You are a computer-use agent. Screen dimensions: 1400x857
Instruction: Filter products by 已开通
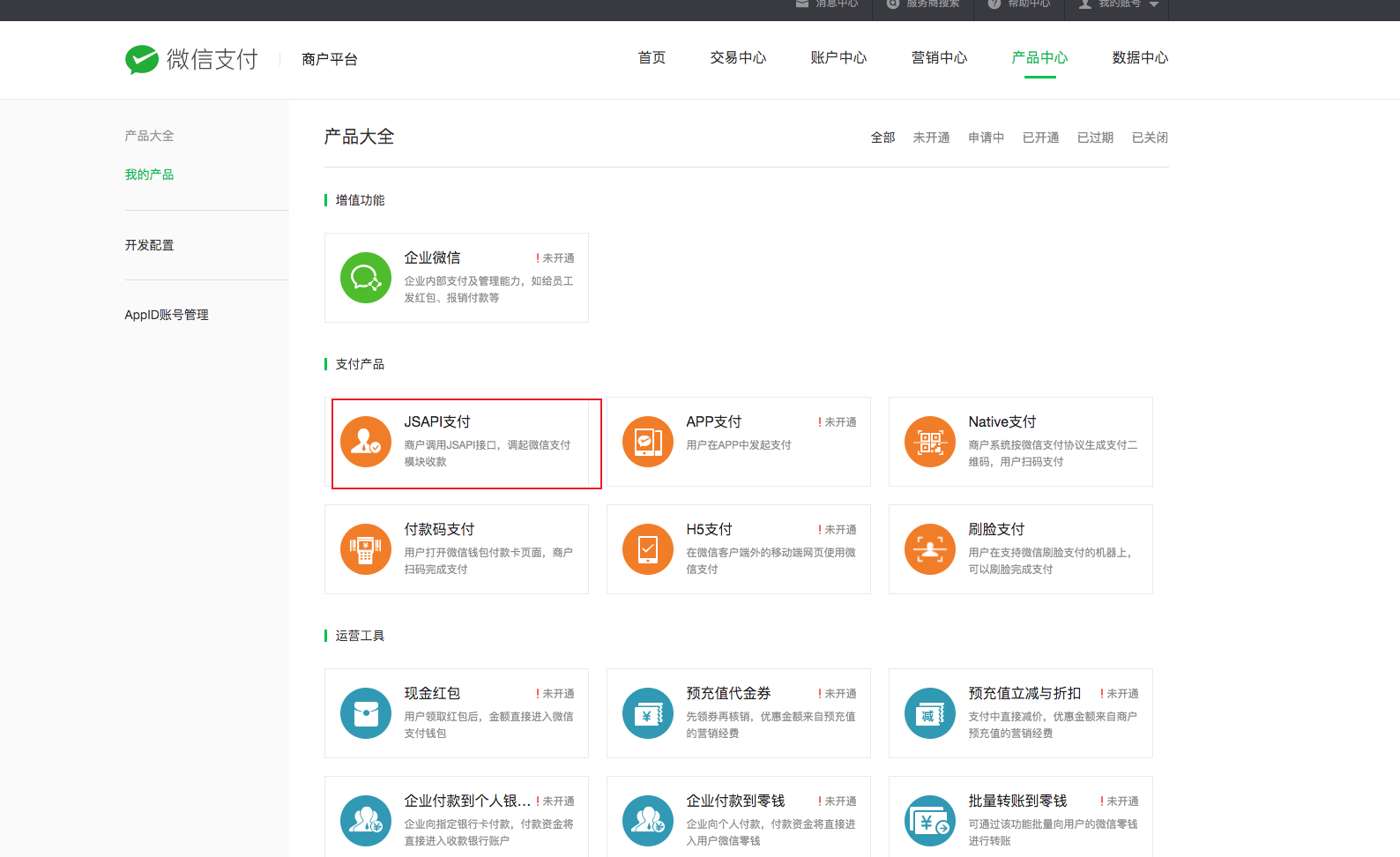[x=1041, y=138]
